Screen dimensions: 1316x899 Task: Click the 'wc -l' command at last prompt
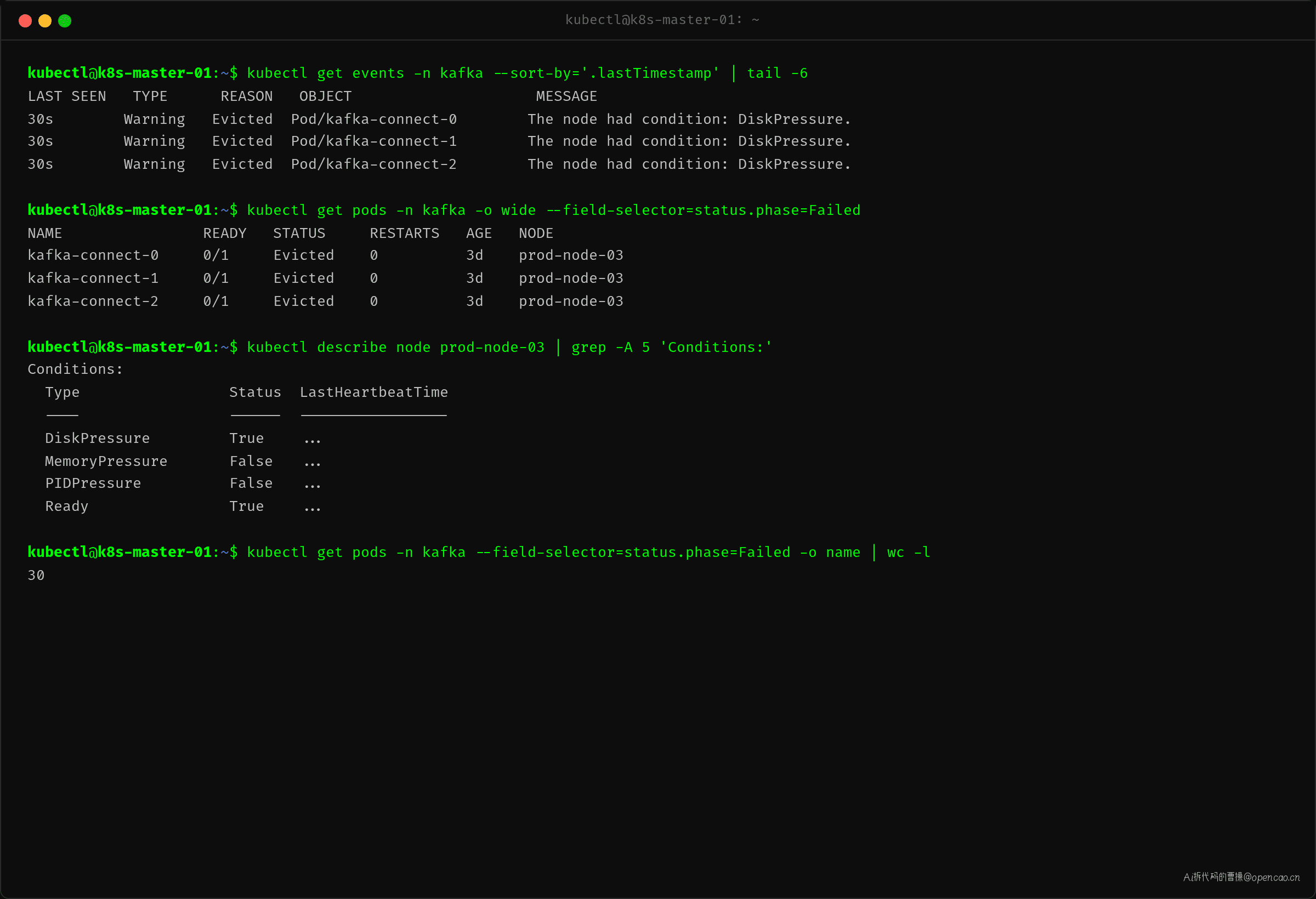(908, 552)
